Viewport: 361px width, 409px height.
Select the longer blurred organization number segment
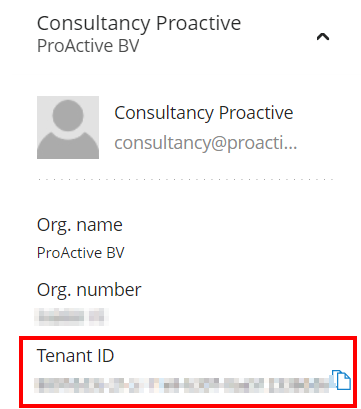(x=60, y=316)
